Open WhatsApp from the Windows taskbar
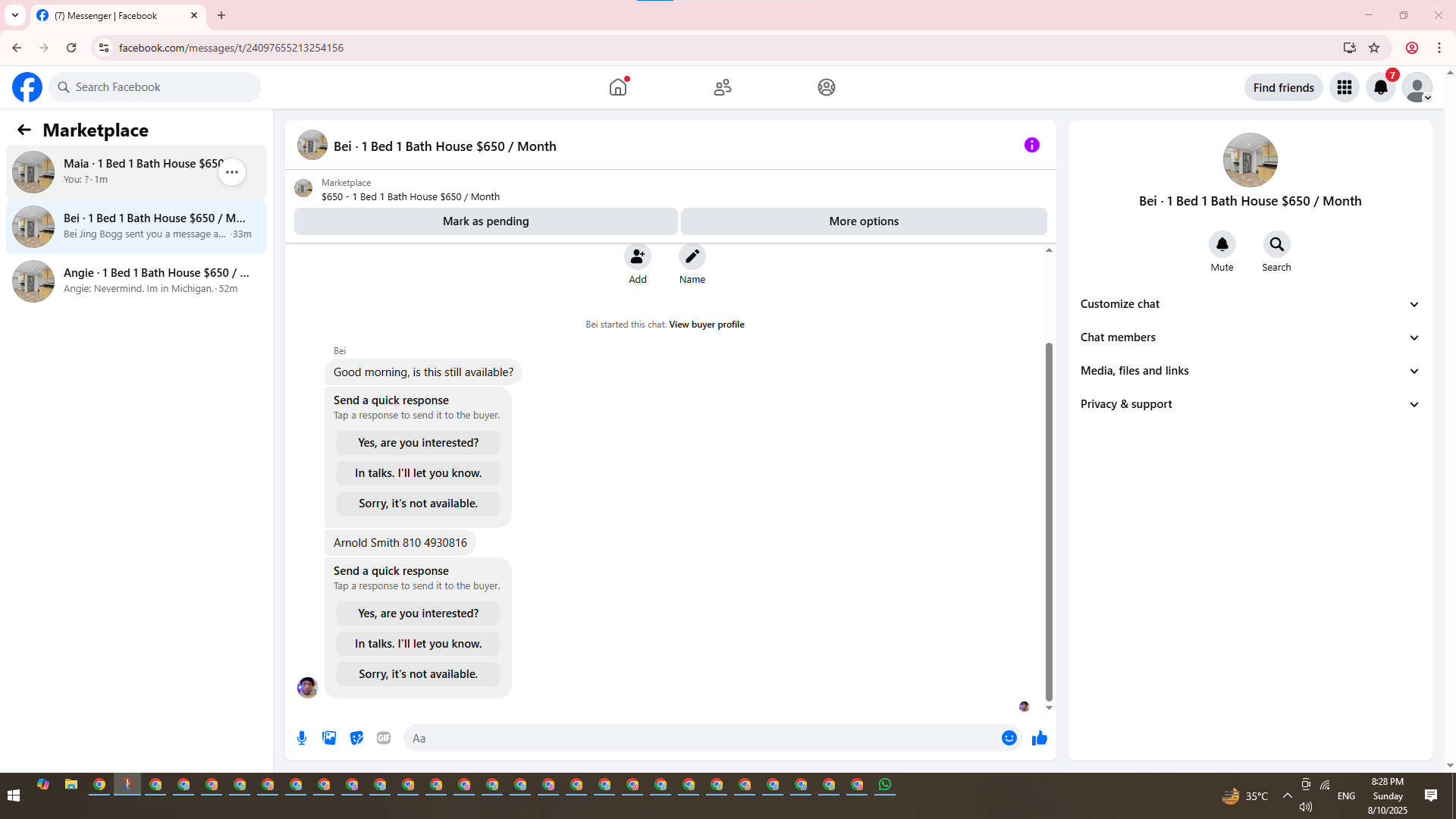Screen dimensions: 1456x819 [885, 785]
